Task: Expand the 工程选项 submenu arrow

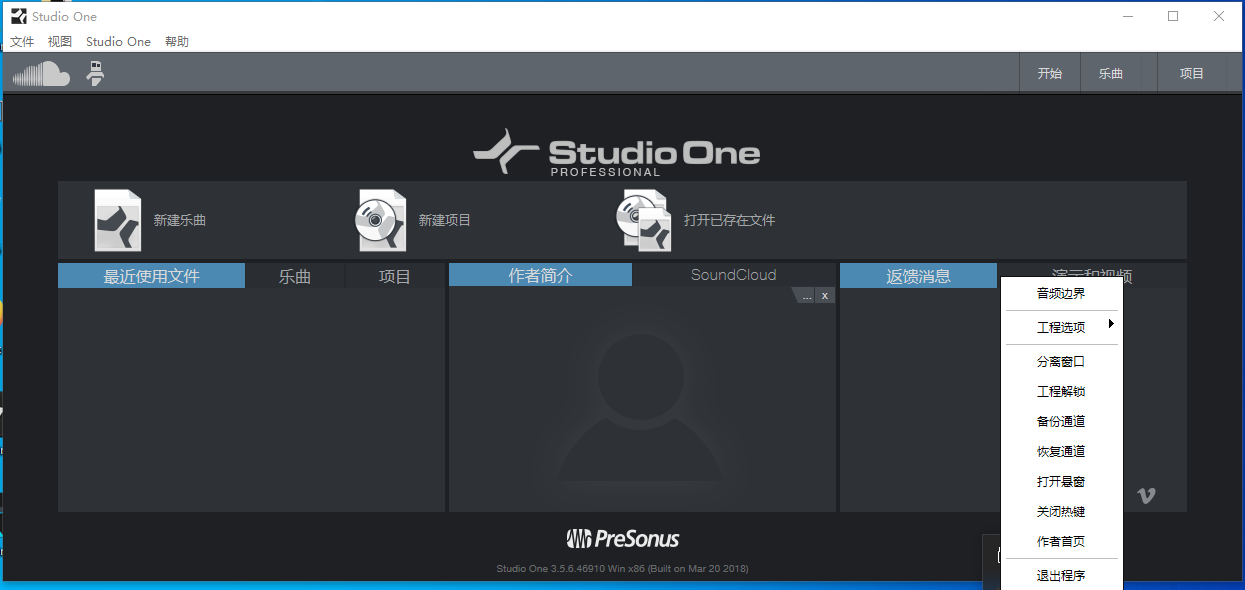Action: click(1111, 324)
